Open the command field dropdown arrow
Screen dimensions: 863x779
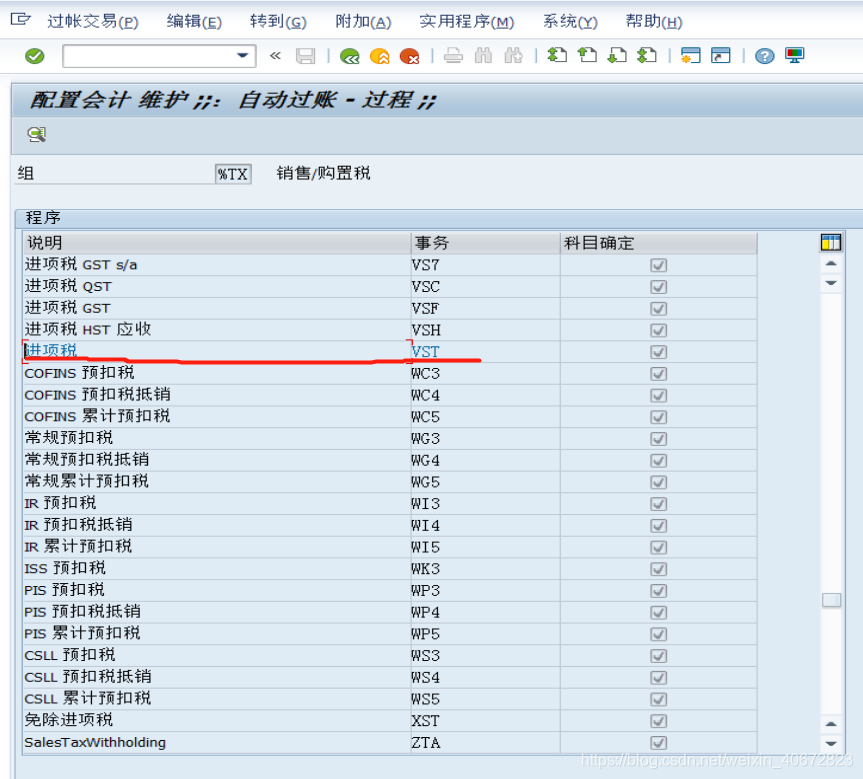coord(242,56)
